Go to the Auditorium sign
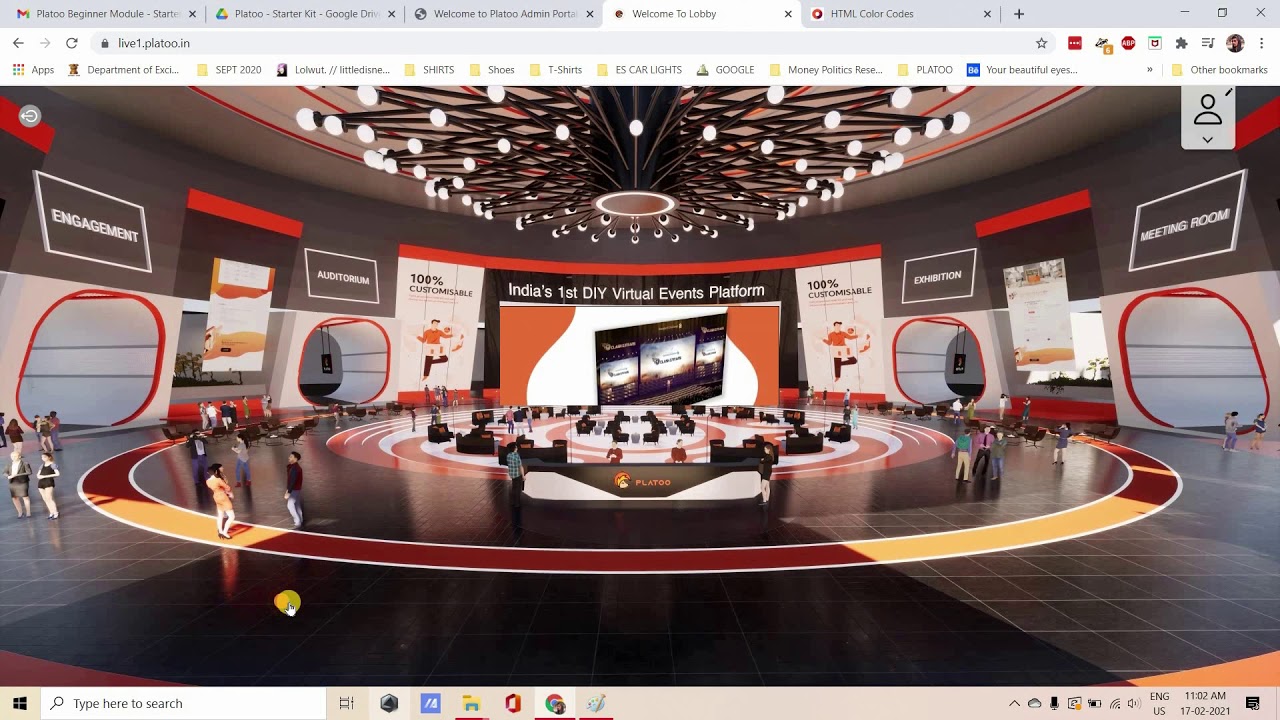This screenshot has width=1280, height=720. point(342,277)
